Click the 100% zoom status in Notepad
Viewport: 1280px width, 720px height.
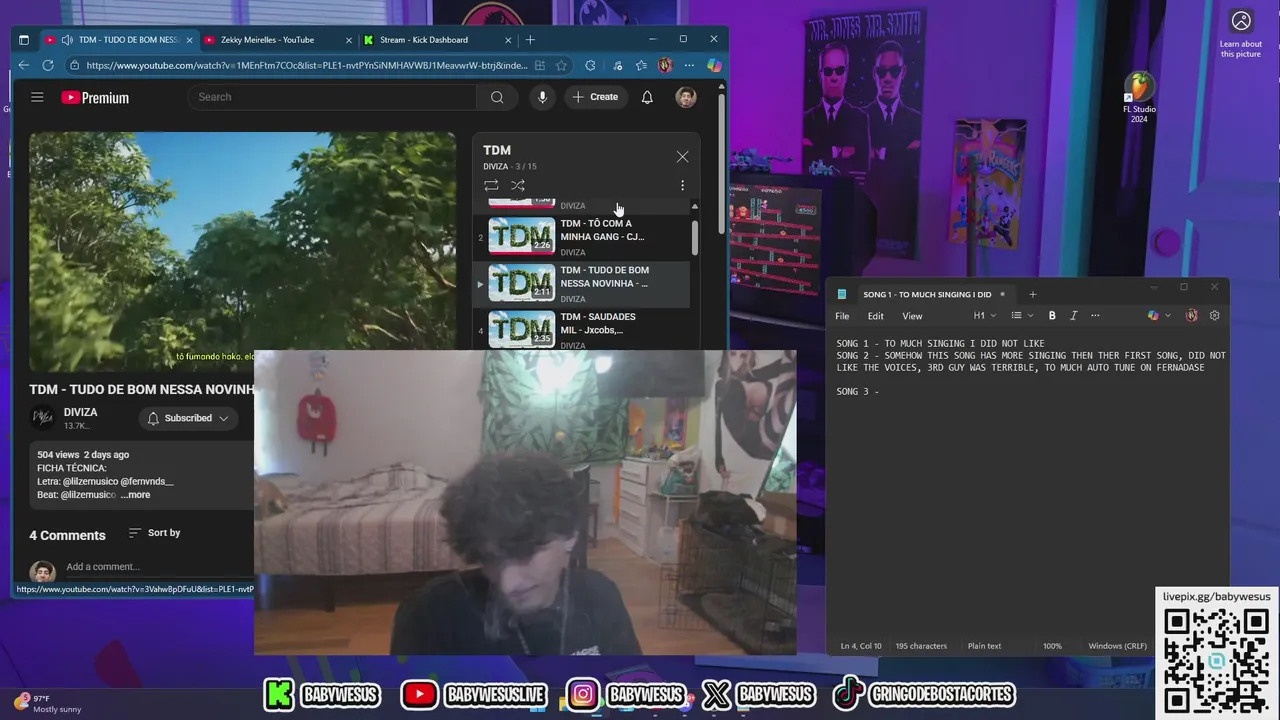pyautogui.click(x=1052, y=646)
